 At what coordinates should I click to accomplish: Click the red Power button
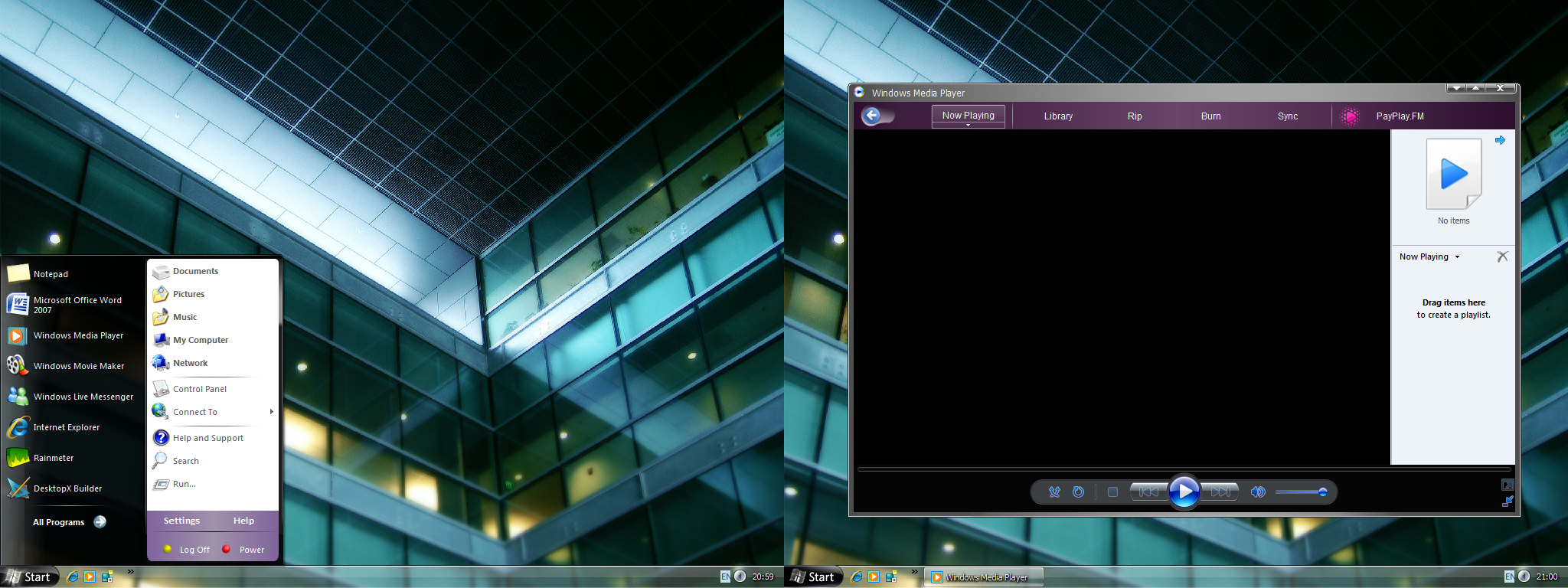pos(243,550)
